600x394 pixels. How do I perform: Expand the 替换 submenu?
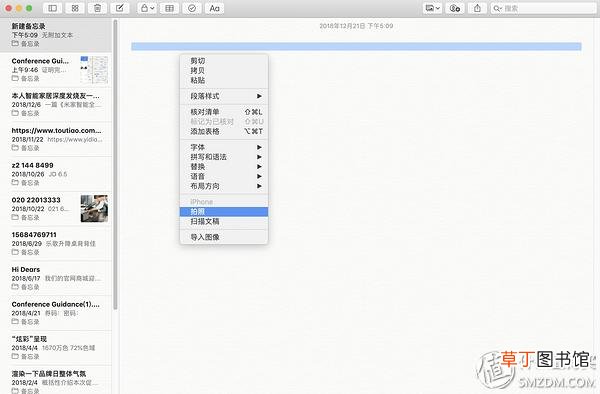(x=224, y=166)
